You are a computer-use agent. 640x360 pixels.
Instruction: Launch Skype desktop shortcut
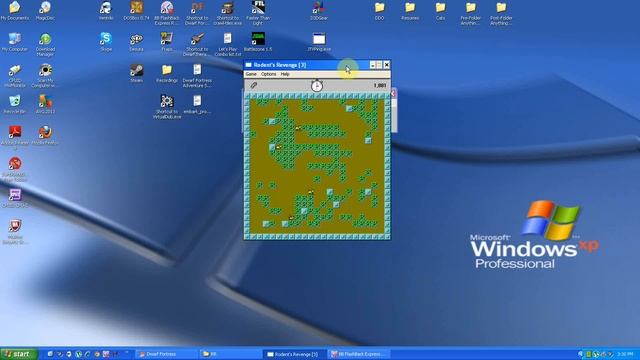pyautogui.click(x=106, y=42)
